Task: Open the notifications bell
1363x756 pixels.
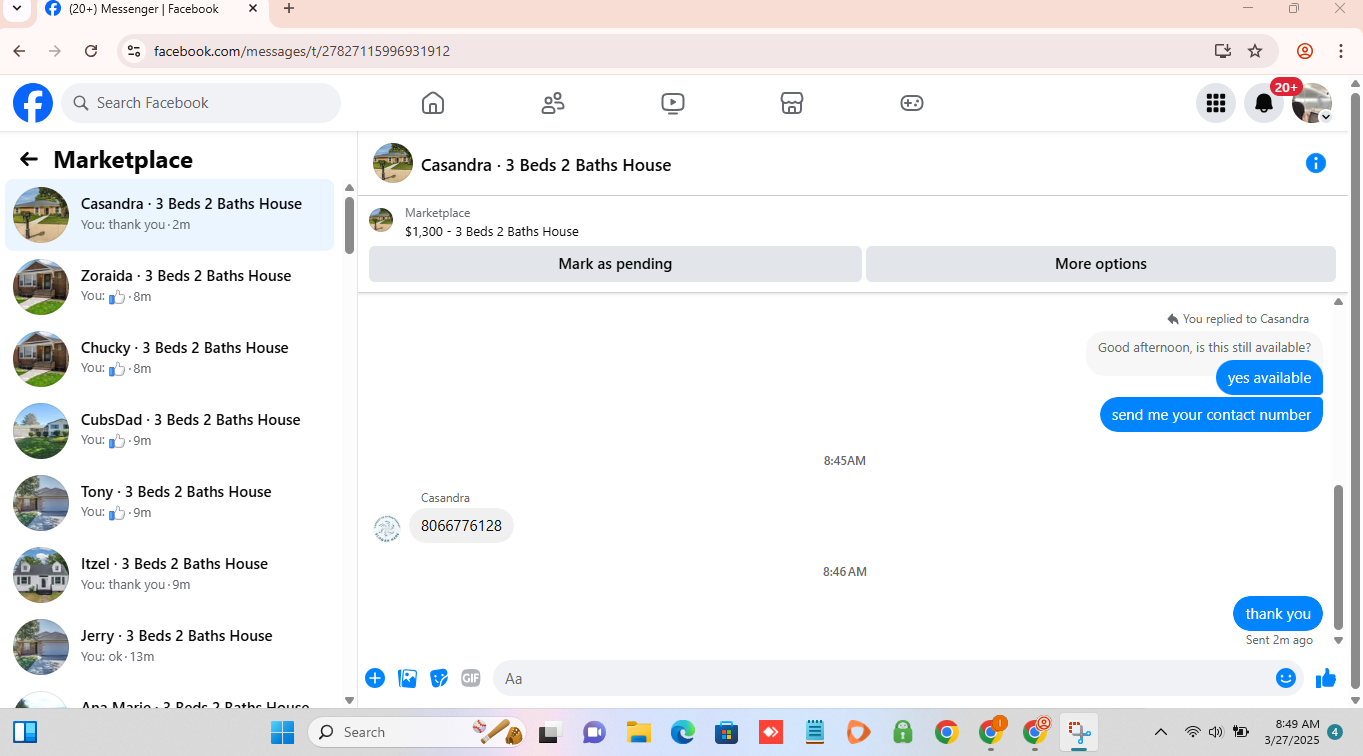Action: (1264, 103)
